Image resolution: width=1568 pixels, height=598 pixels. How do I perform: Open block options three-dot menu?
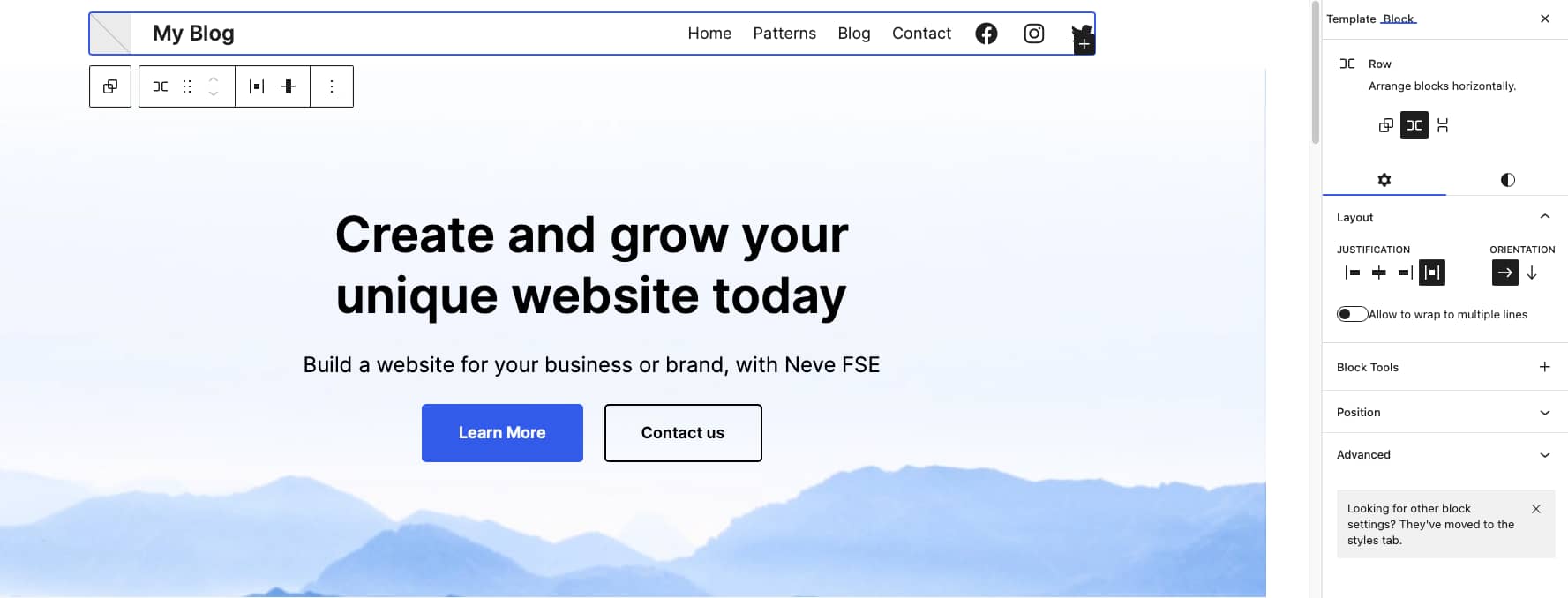pos(332,86)
